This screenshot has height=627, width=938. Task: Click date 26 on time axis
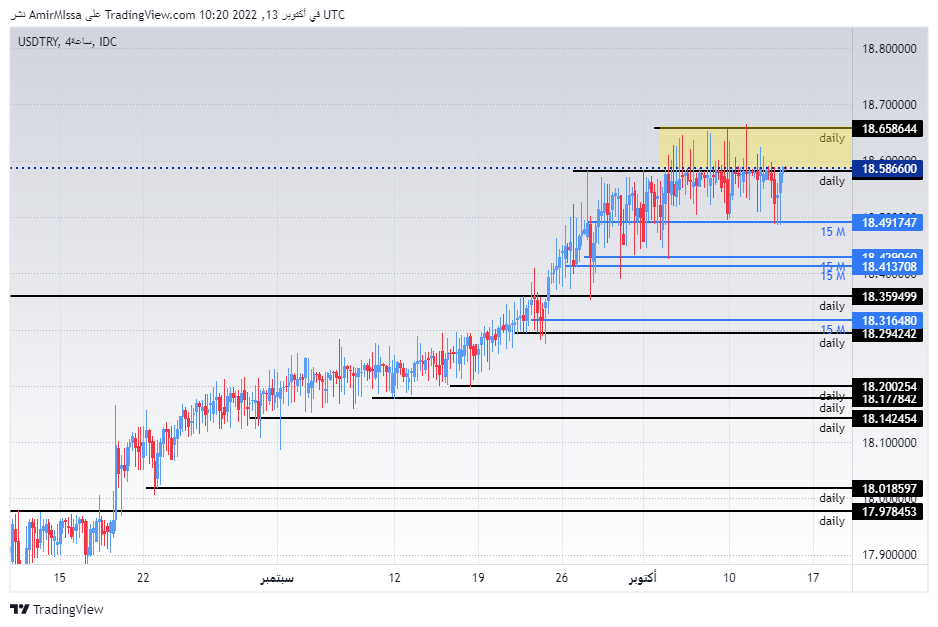(561, 578)
